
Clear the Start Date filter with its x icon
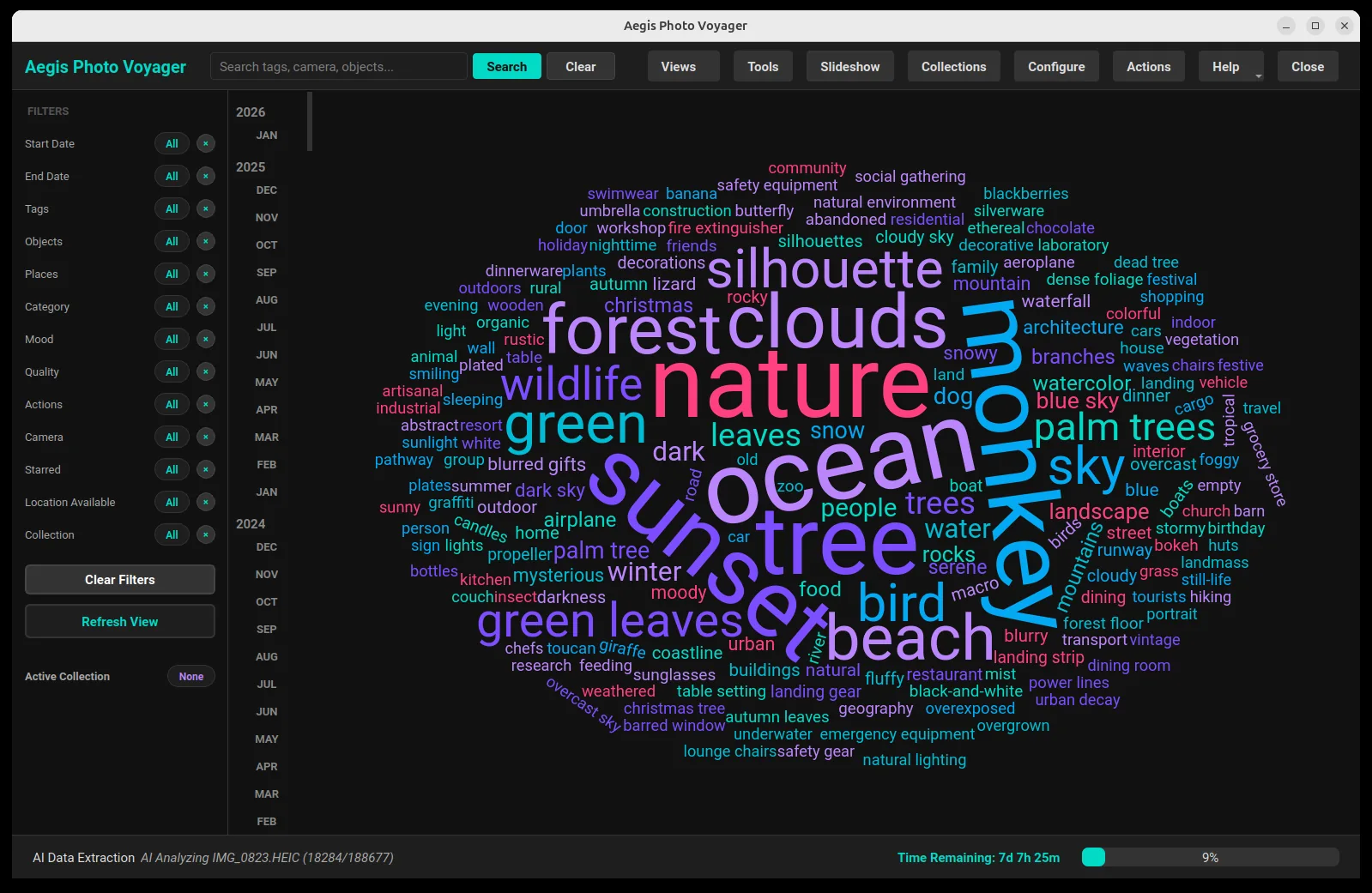tap(206, 143)
